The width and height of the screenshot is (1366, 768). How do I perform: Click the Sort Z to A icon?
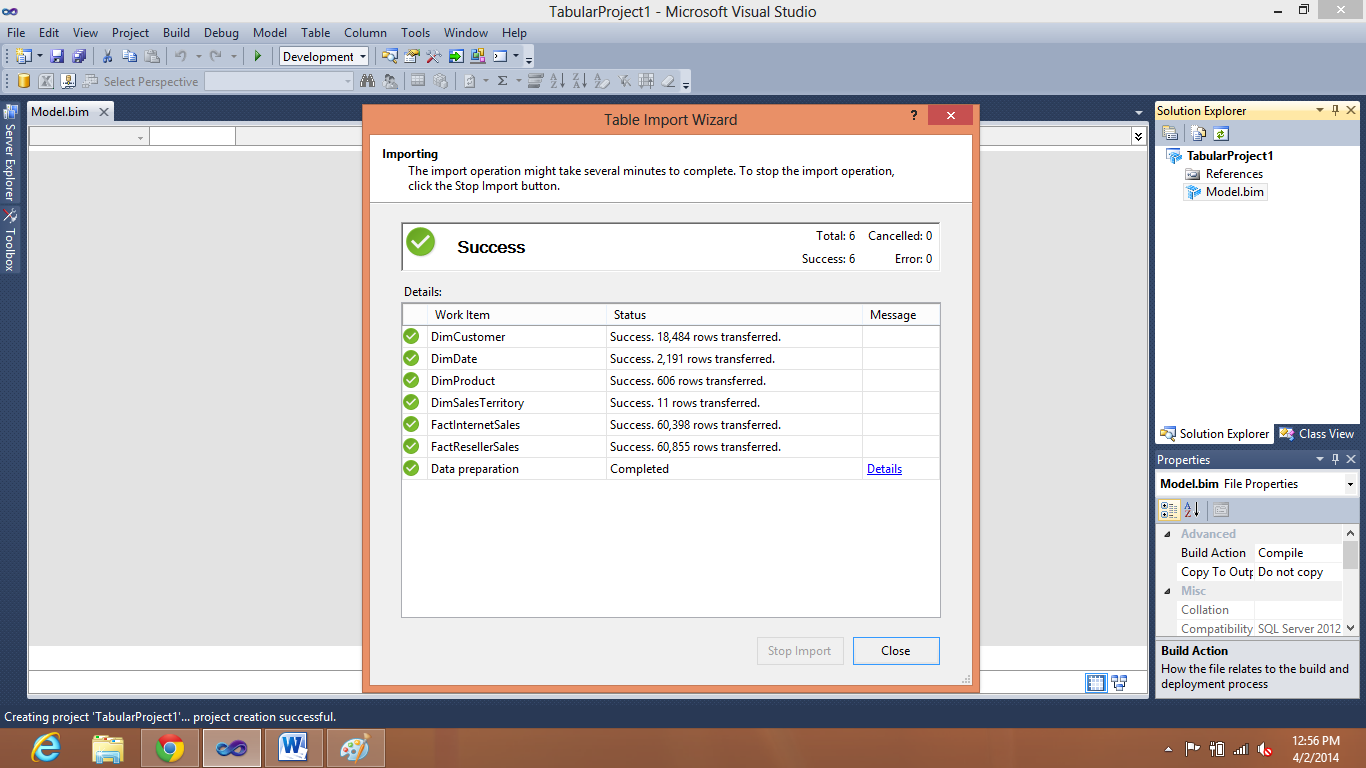click(x=580, y=81)
